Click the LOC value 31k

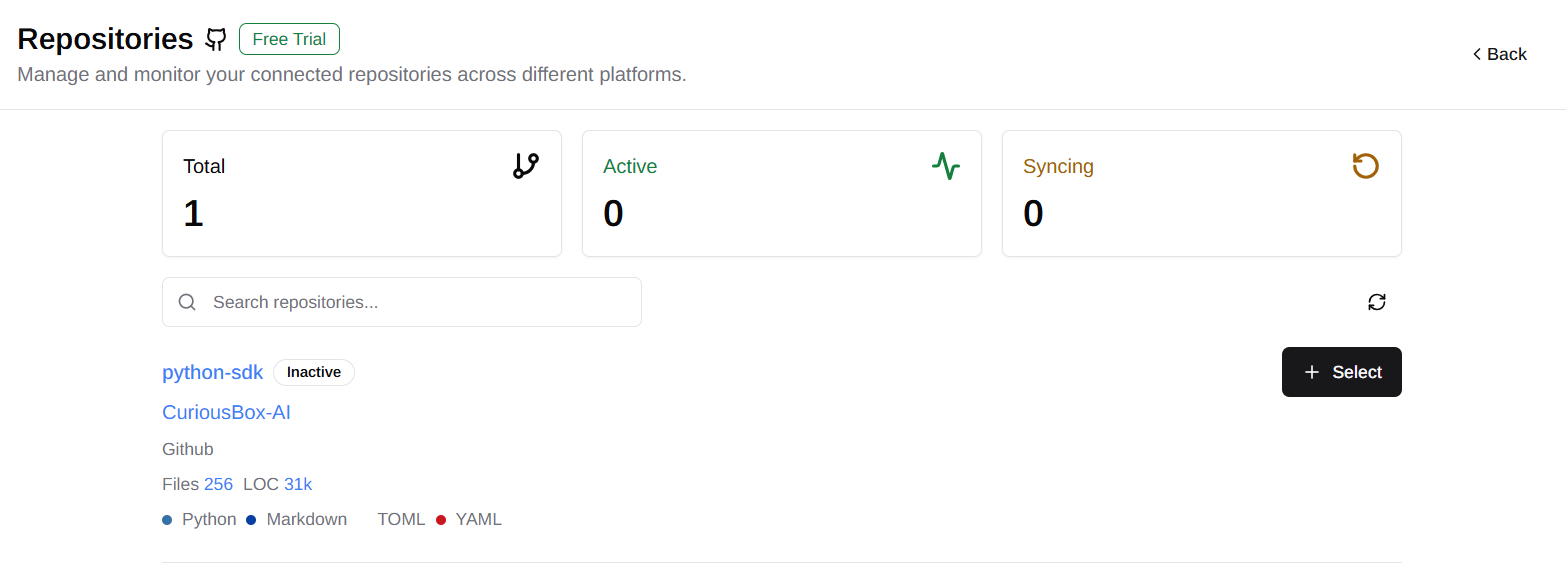298,484
